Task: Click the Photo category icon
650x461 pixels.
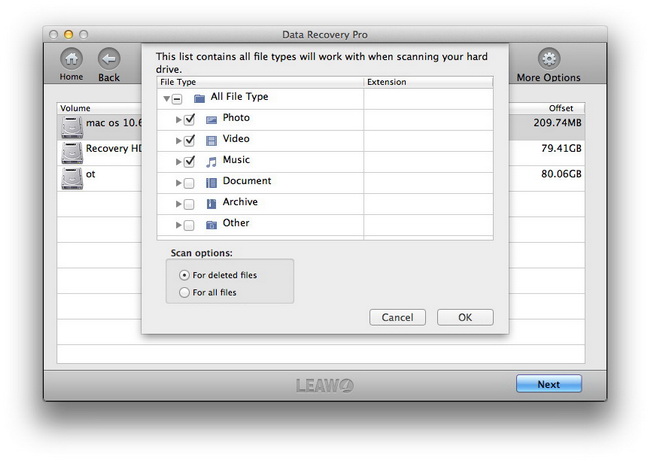Action: click(211, 120)
